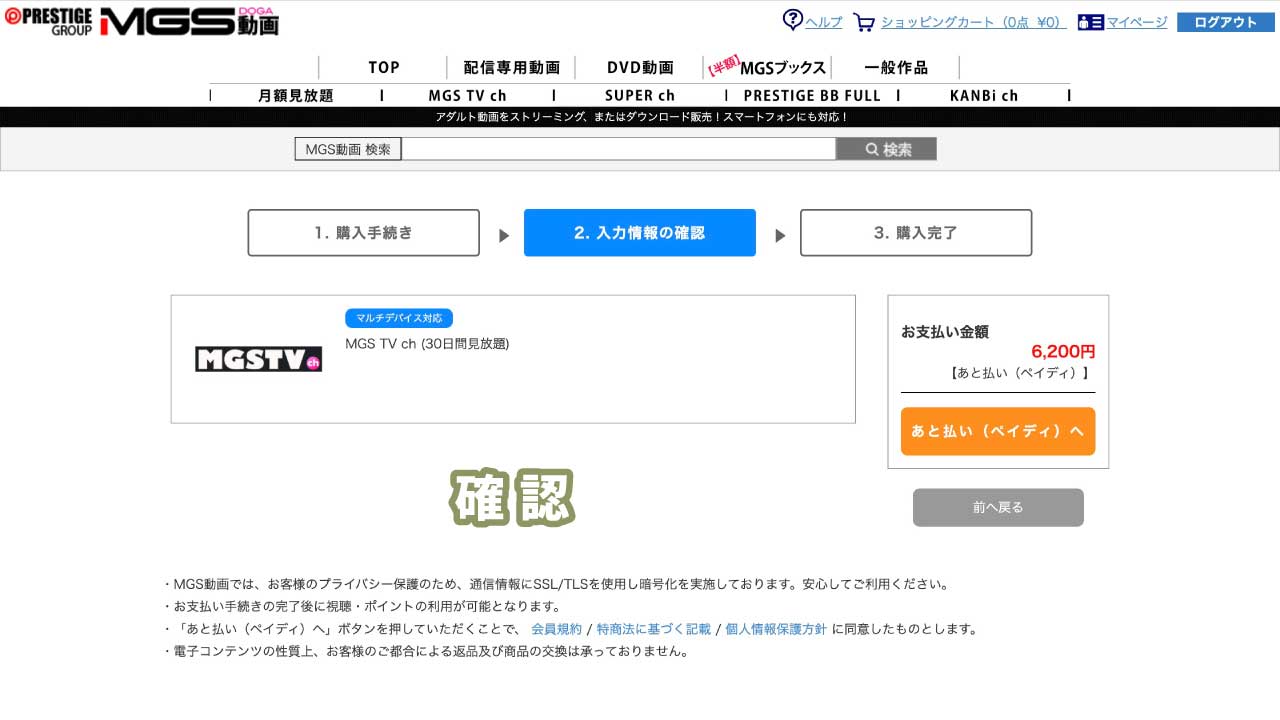This screenshot has width=1280, height=720.
Task: Open the 配信専用動画 menu item
Action: [x=511, y=67]
